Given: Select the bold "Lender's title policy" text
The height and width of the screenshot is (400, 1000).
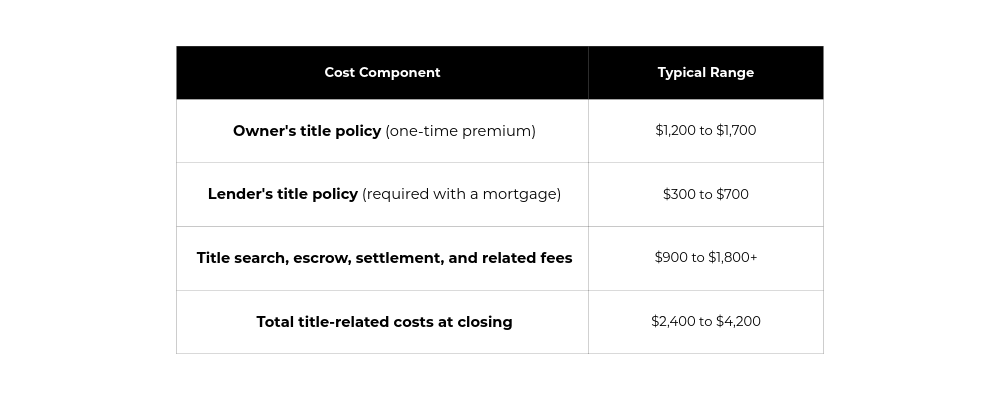Looking at the screenshot, I should click(x=283, y=194).
